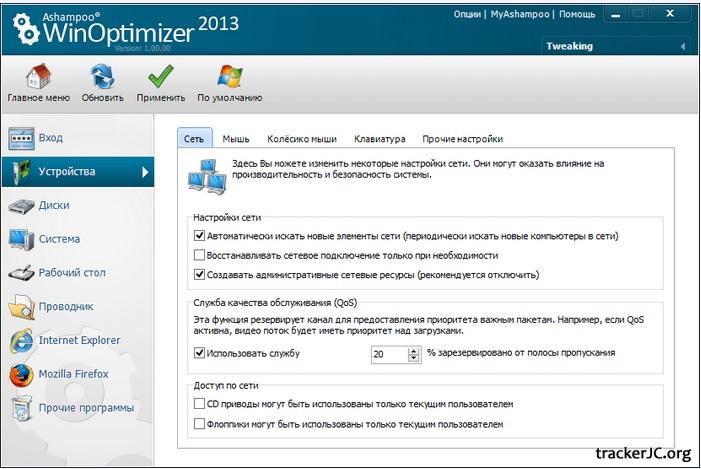Image resolution: width=701 pixels, height=469 pixels.
Task: Click the QoS percentage input field
Action: 389,355
